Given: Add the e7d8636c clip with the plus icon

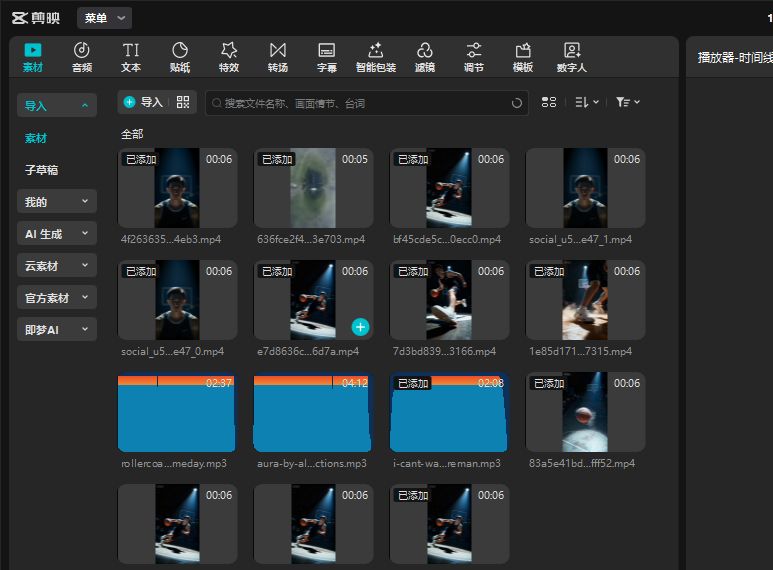Looking at the screenshot, I should (x=360, y=327).
